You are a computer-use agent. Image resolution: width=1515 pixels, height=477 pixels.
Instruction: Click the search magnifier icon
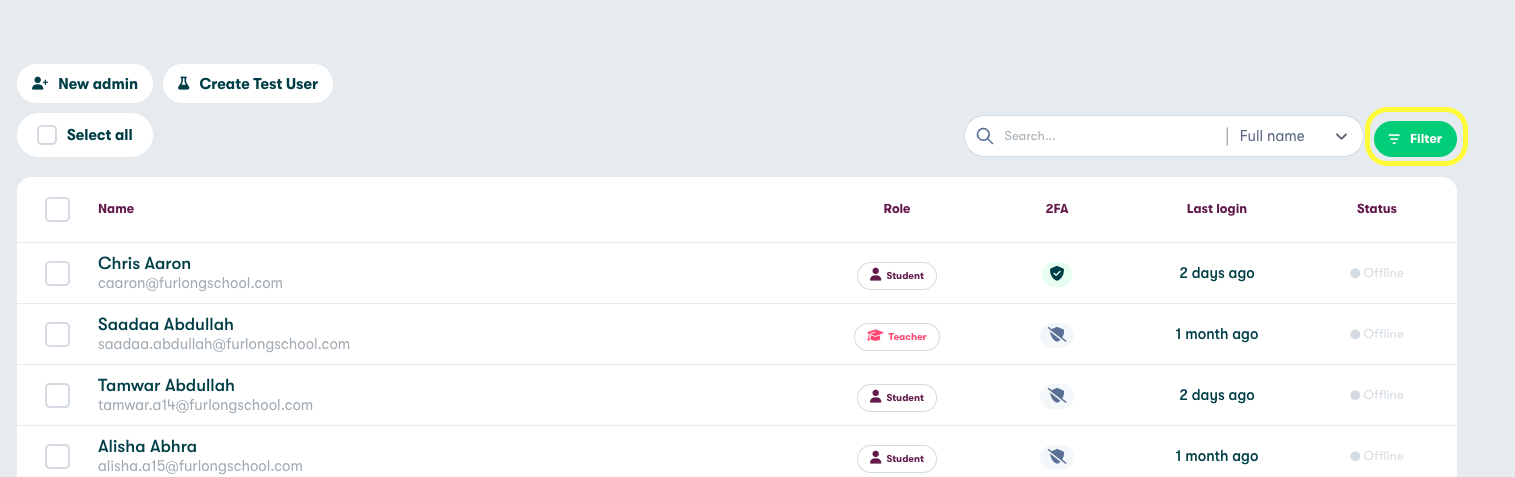[x=985, y=136]
